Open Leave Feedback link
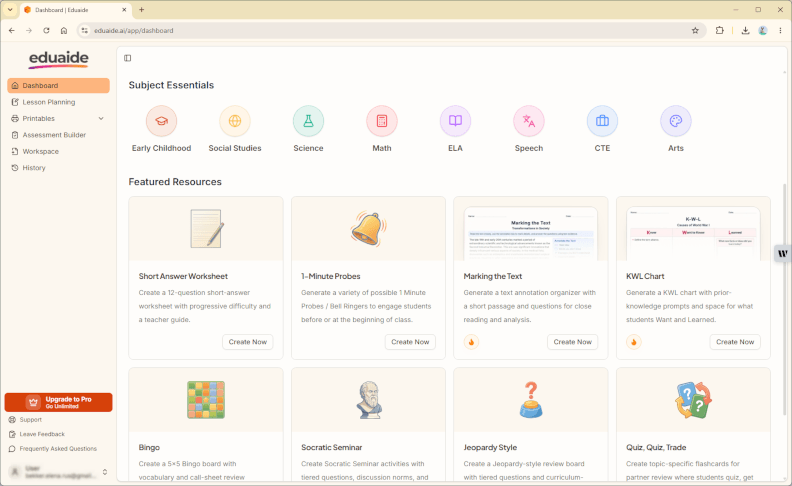Image resolution: width=792 pixels, height=486 pixels. point(37,434)
